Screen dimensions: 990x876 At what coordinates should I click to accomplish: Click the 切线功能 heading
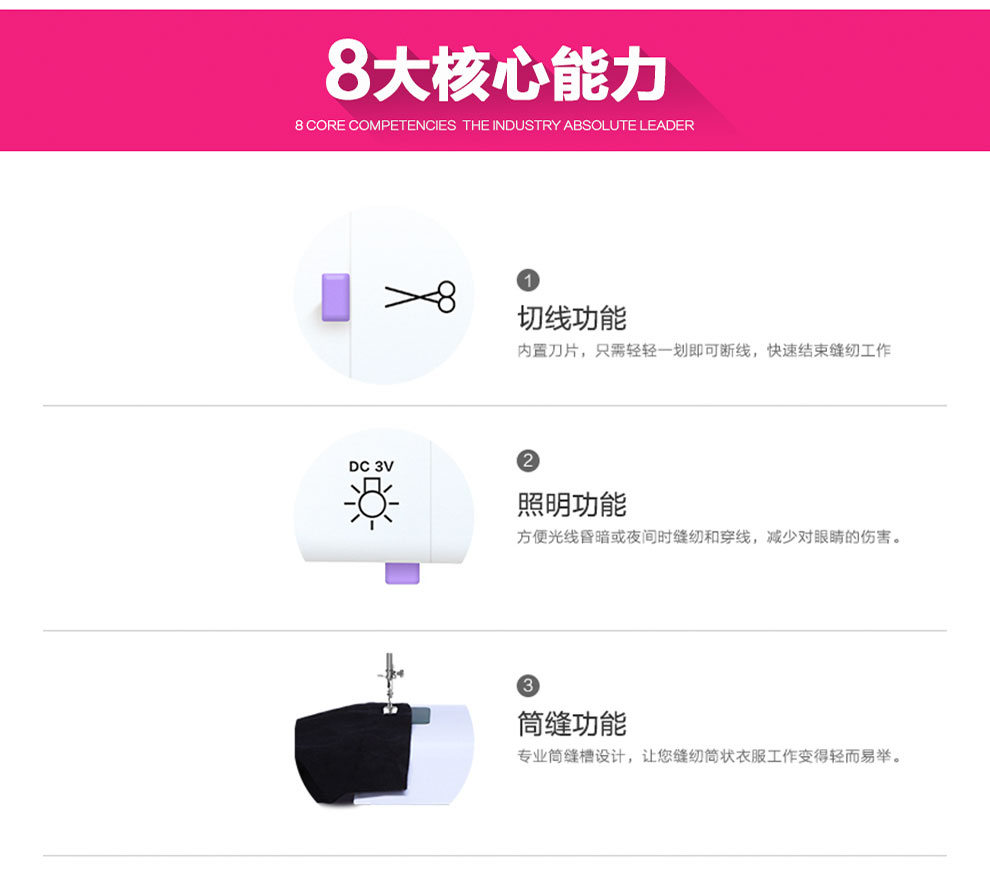point(571,318)
